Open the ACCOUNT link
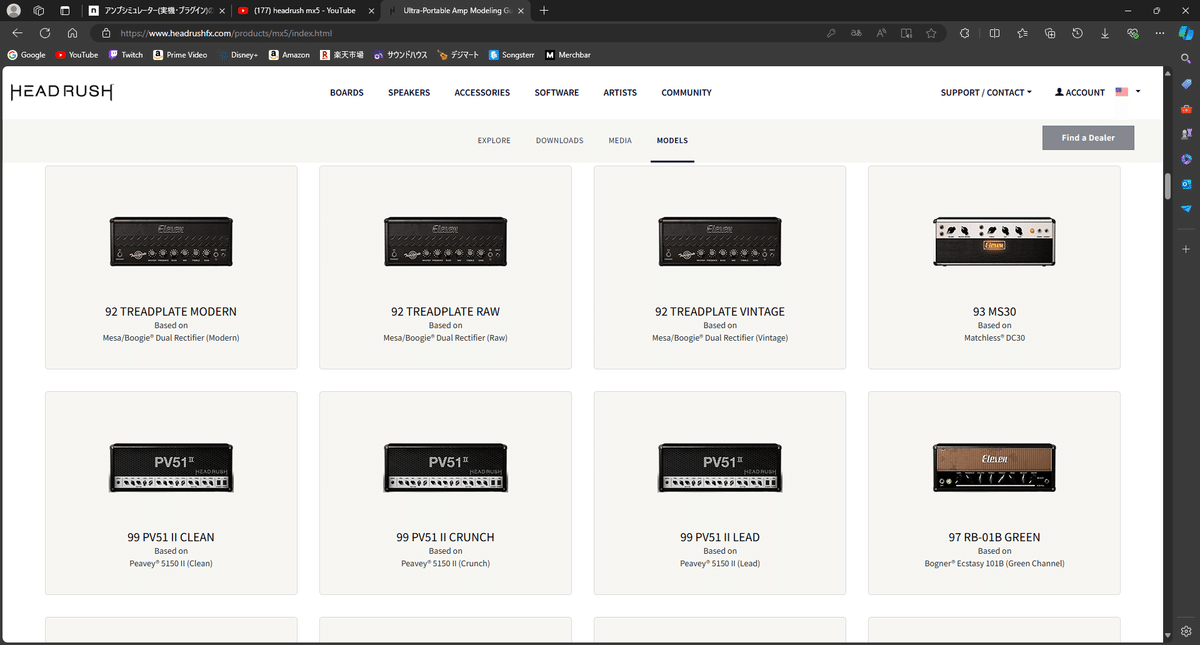 [1080, 92]
